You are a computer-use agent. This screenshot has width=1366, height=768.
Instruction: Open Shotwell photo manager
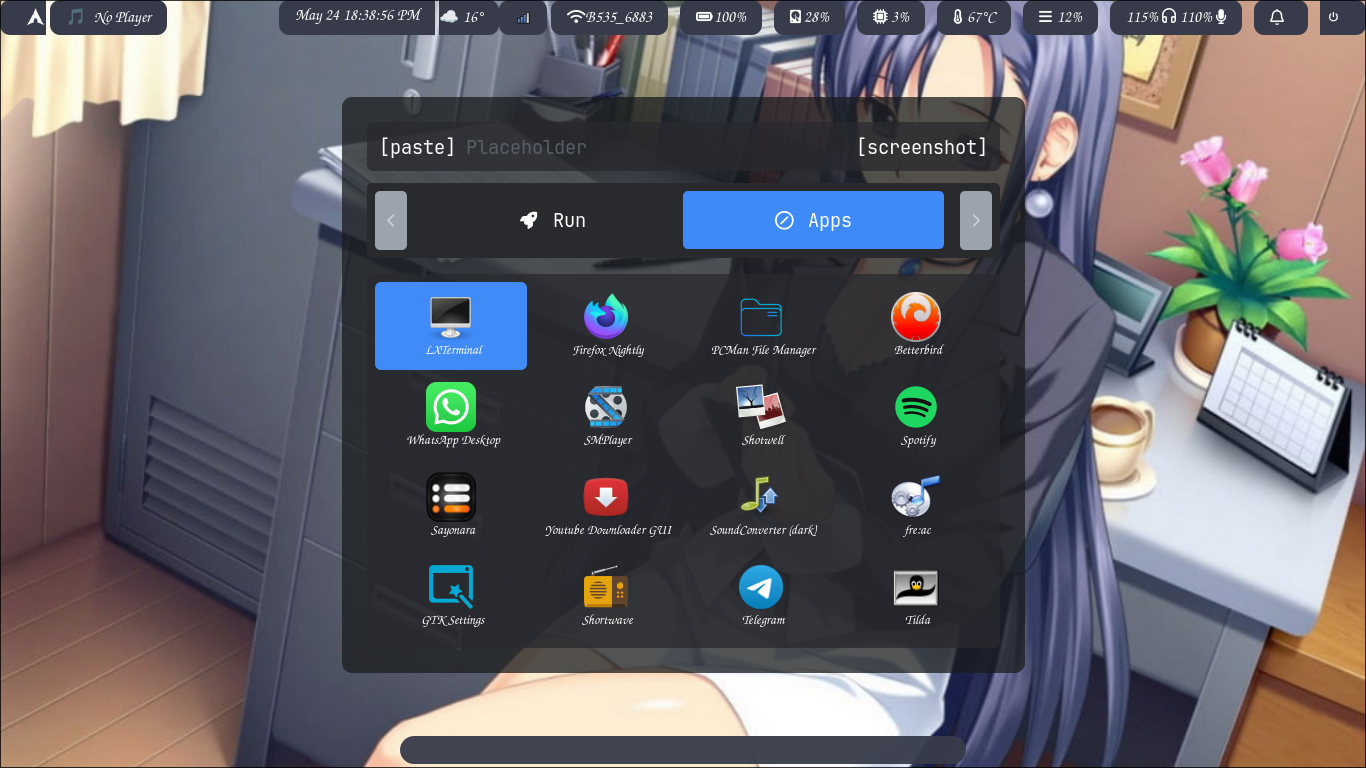pos(763,416)
